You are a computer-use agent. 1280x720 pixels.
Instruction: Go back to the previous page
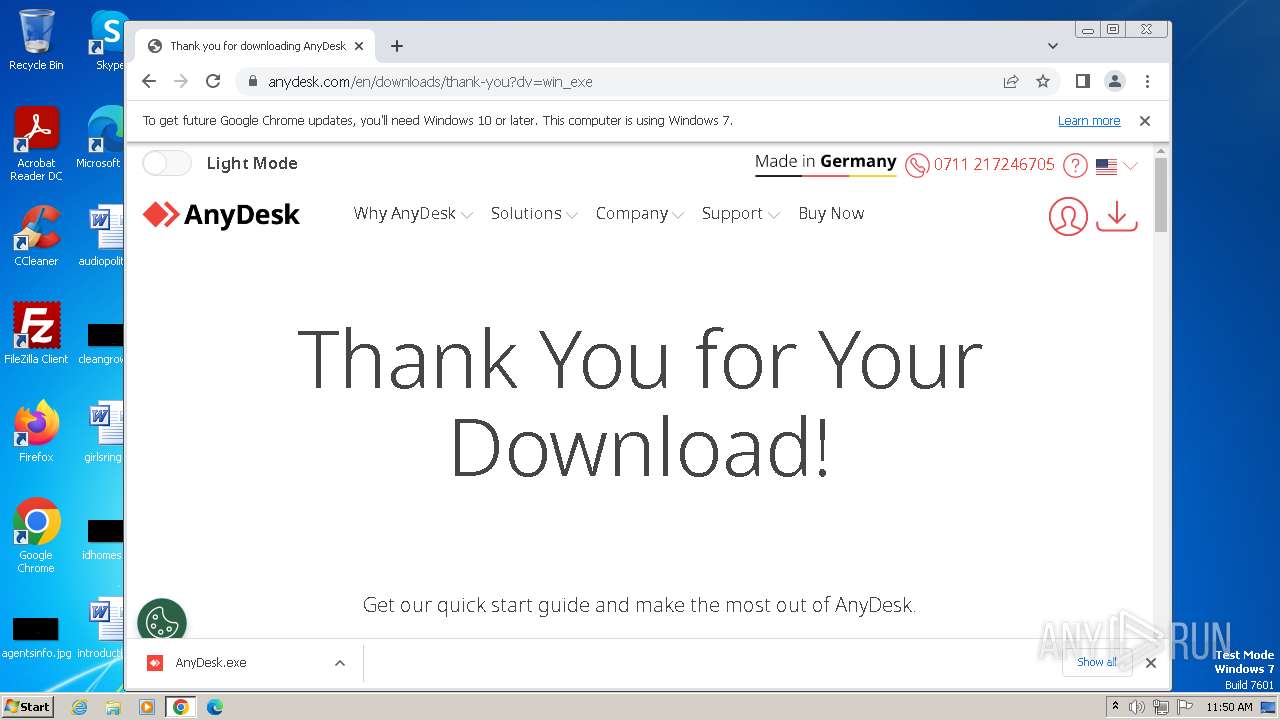(149, 82)
